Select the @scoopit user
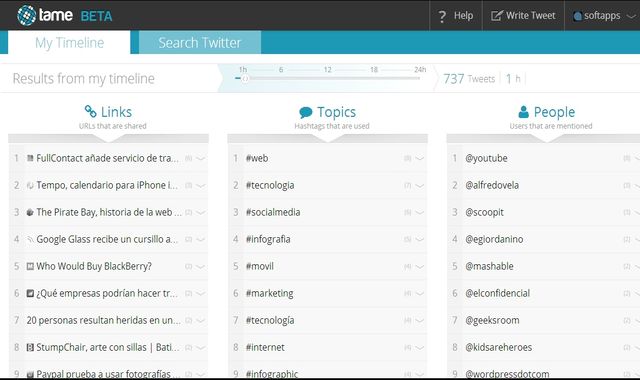 click(484, 212)
